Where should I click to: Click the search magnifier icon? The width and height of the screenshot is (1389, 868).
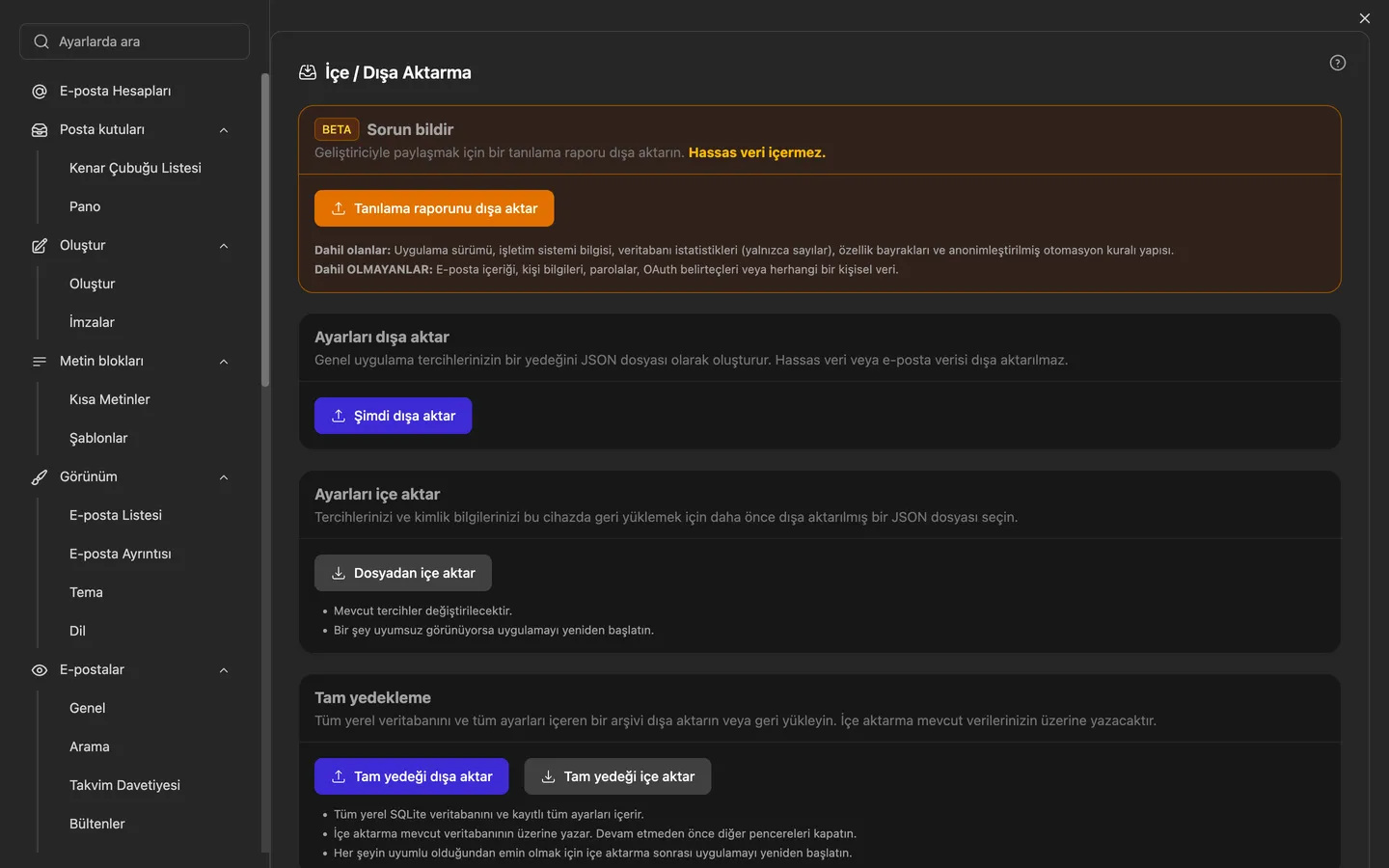pyautogui.click(x=41, y=41)
